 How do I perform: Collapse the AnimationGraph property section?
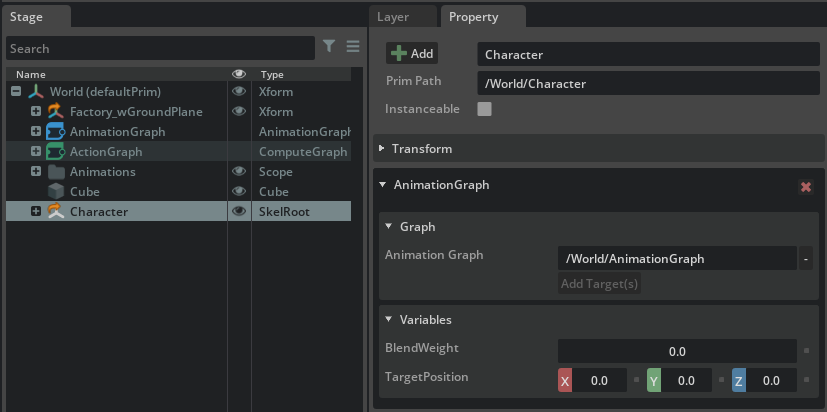point(382,185)
